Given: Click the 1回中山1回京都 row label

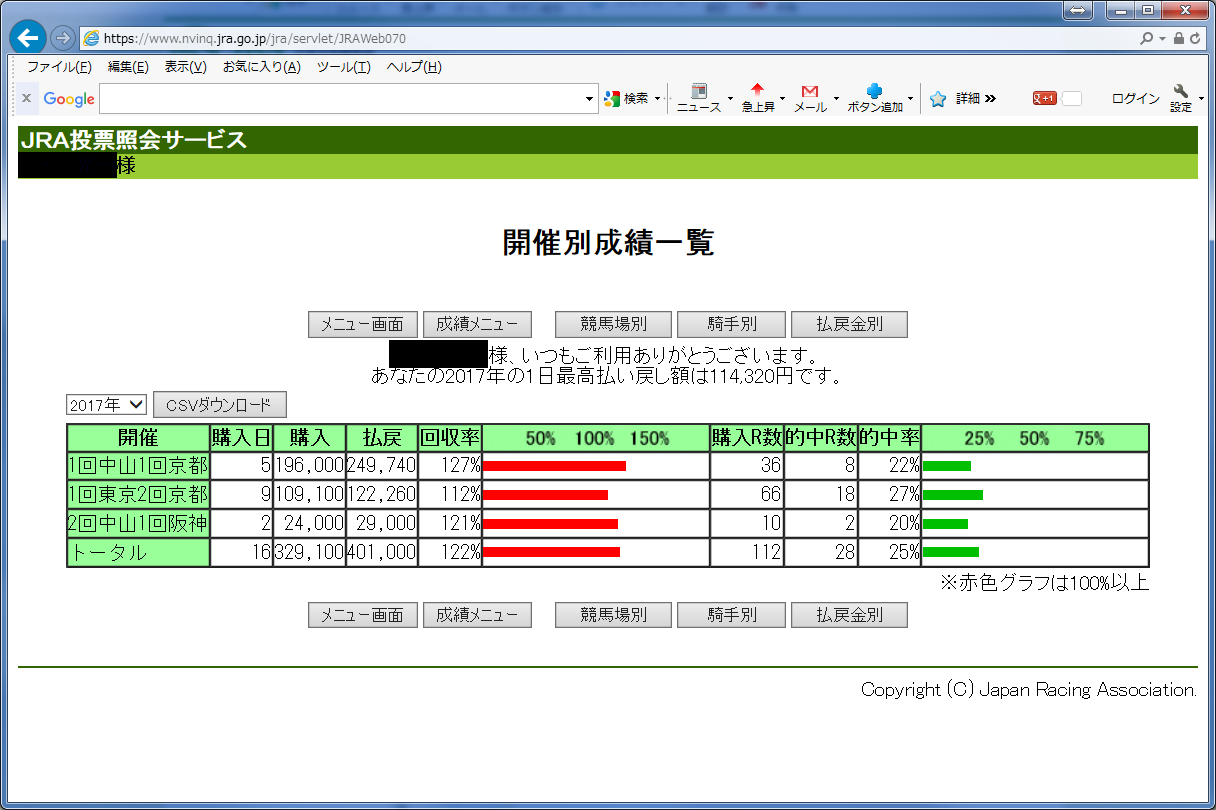Looking at the screenshot, I should (x=138, y=466).
